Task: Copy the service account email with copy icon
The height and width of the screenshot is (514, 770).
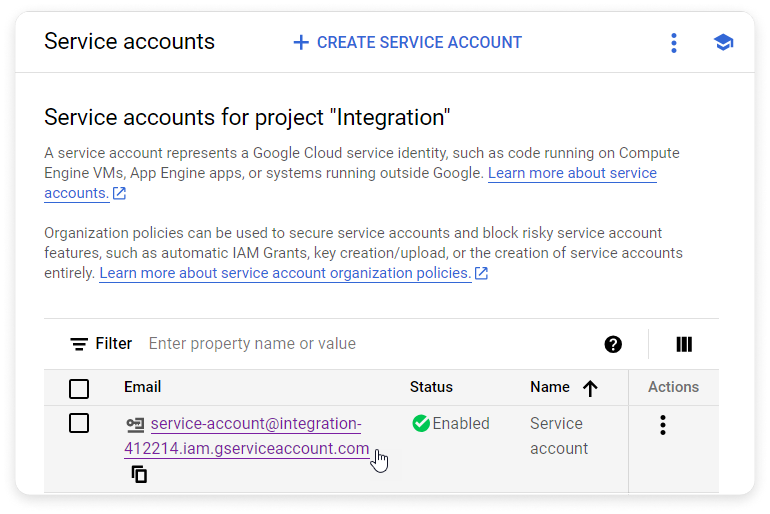Action: (139, 474)
